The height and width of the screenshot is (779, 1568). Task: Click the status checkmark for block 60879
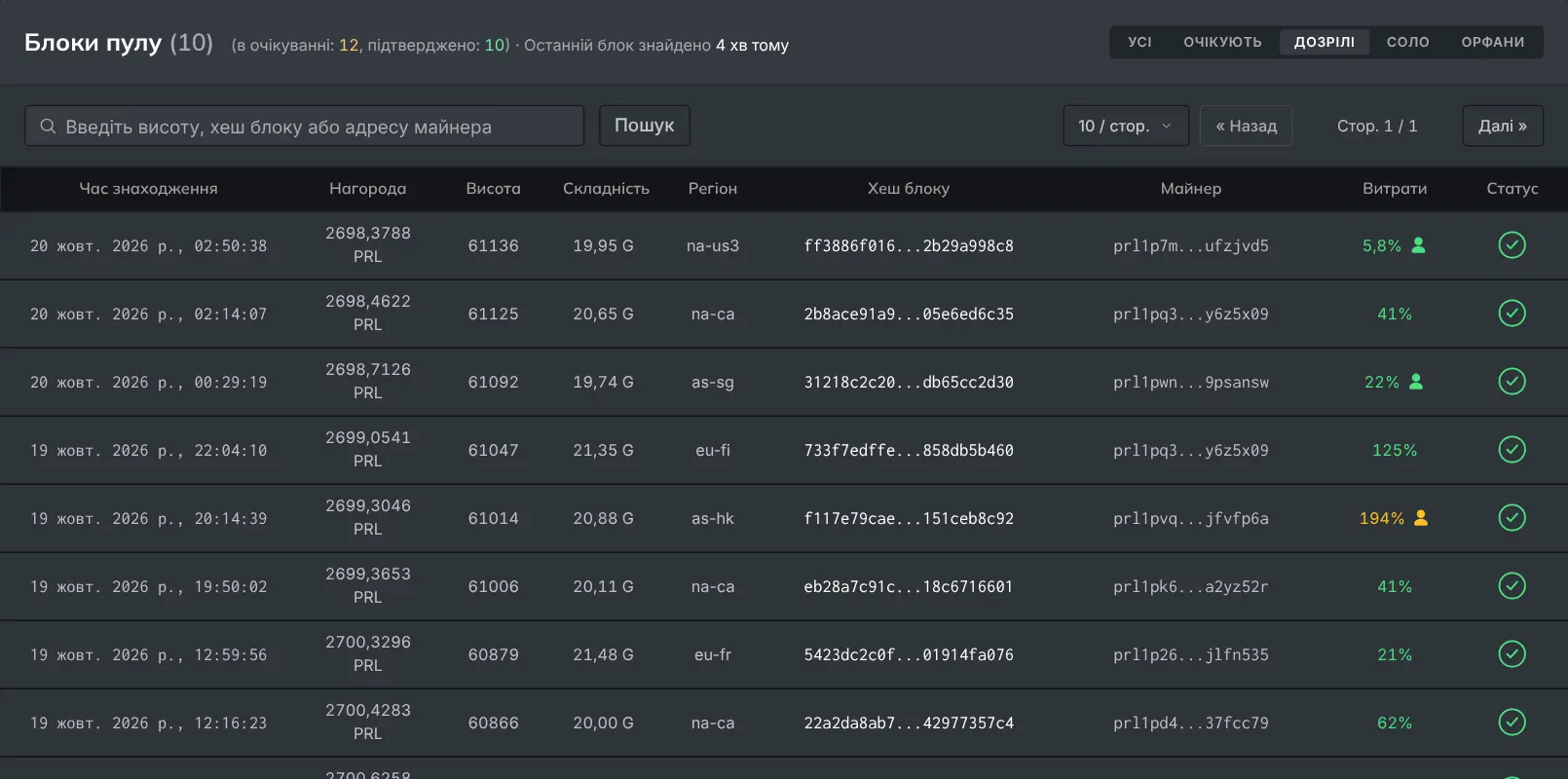tap(1512, 654)
